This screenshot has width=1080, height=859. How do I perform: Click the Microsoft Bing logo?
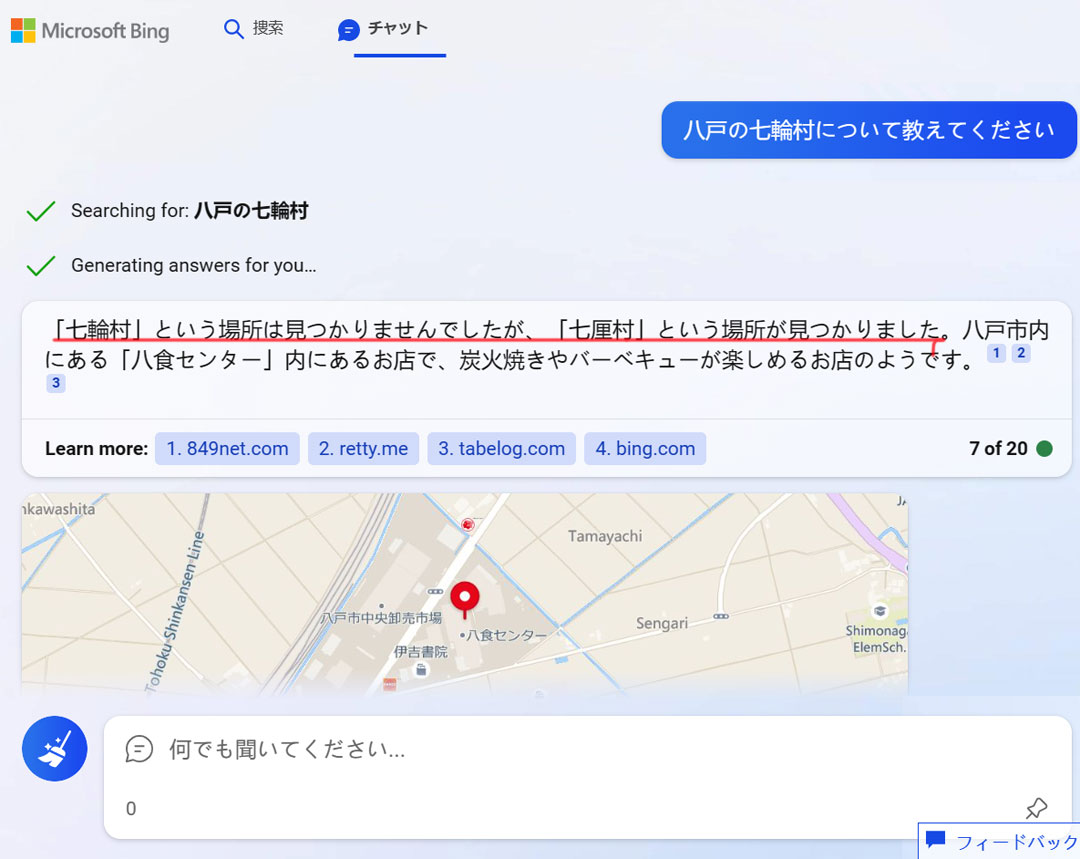click(x=90, y=30)
